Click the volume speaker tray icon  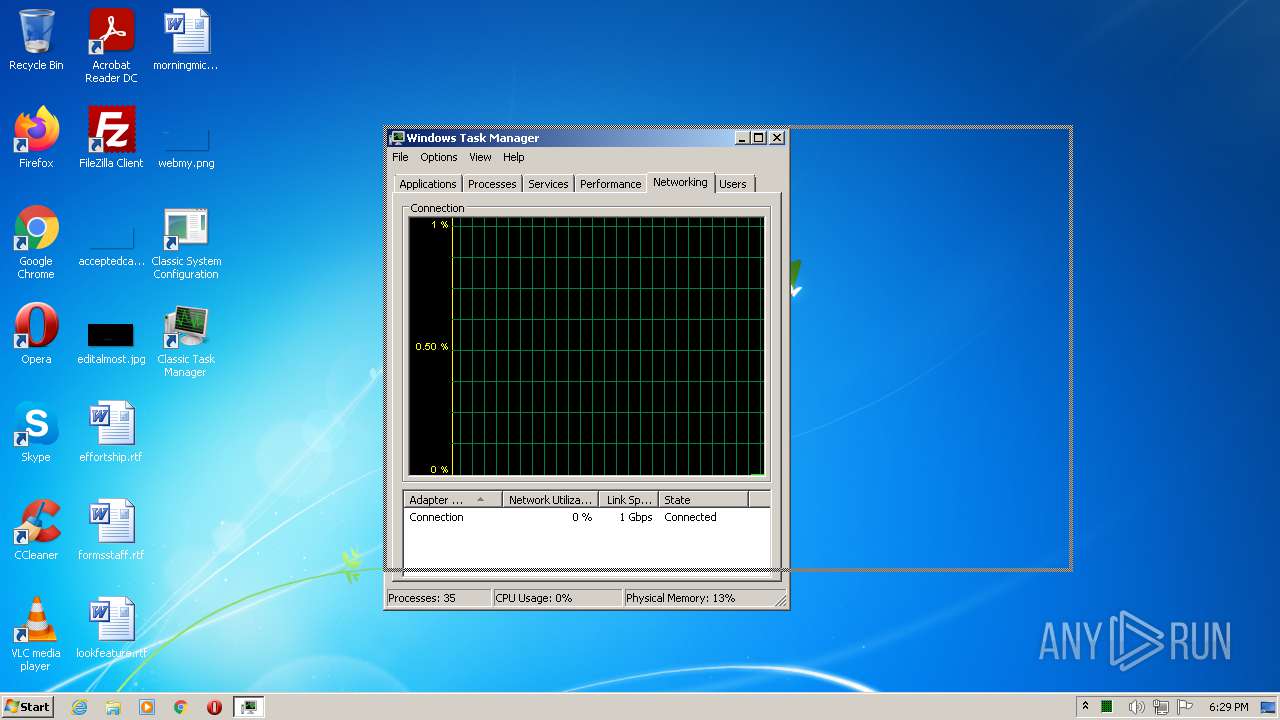click(1136, 707)
